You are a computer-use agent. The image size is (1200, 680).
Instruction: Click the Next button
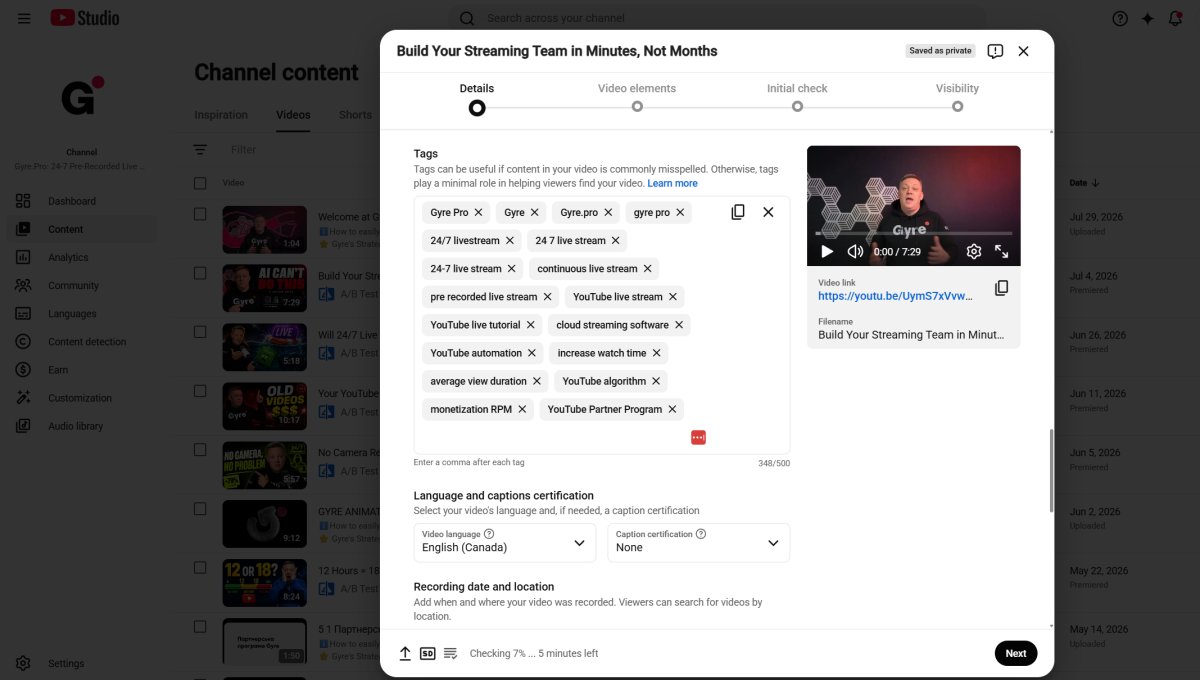pos(1016,653)
